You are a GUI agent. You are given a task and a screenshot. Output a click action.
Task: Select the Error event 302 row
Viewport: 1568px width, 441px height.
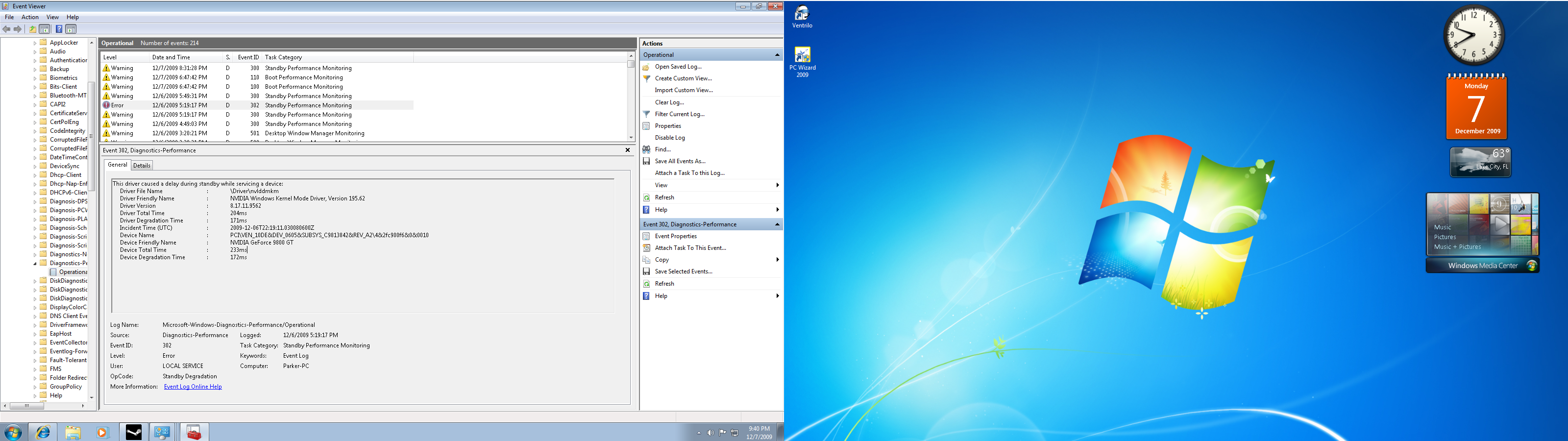click(x=257, y=105)
